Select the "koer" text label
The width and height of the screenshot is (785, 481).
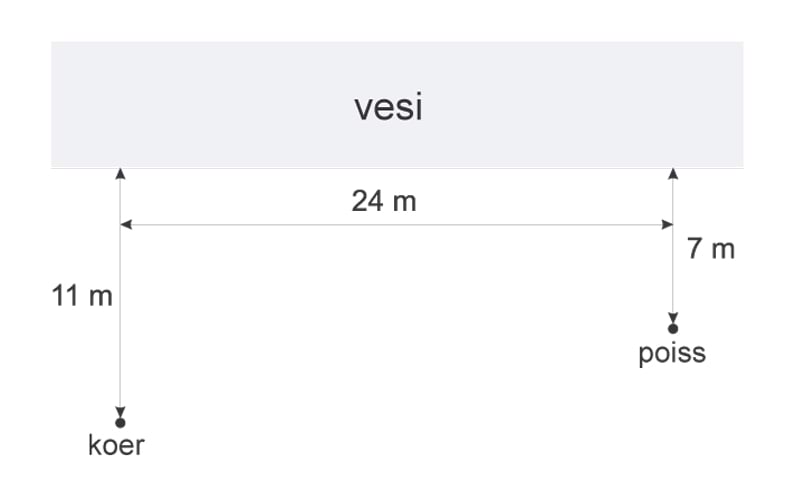116,445
